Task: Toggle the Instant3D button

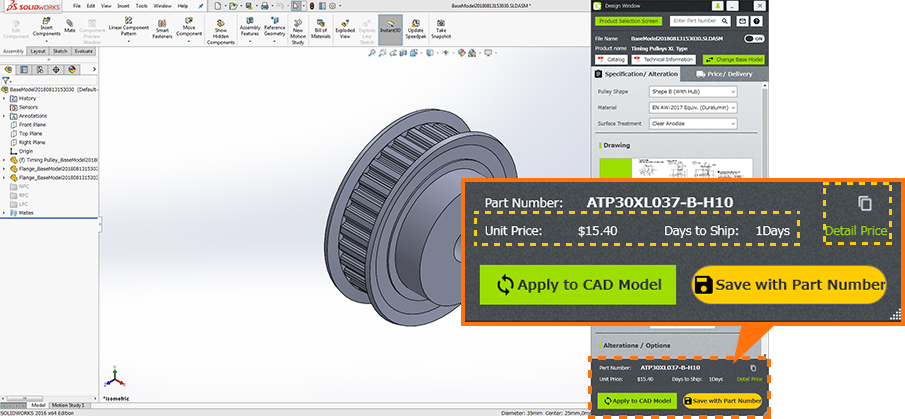Action: pos(390,29)
